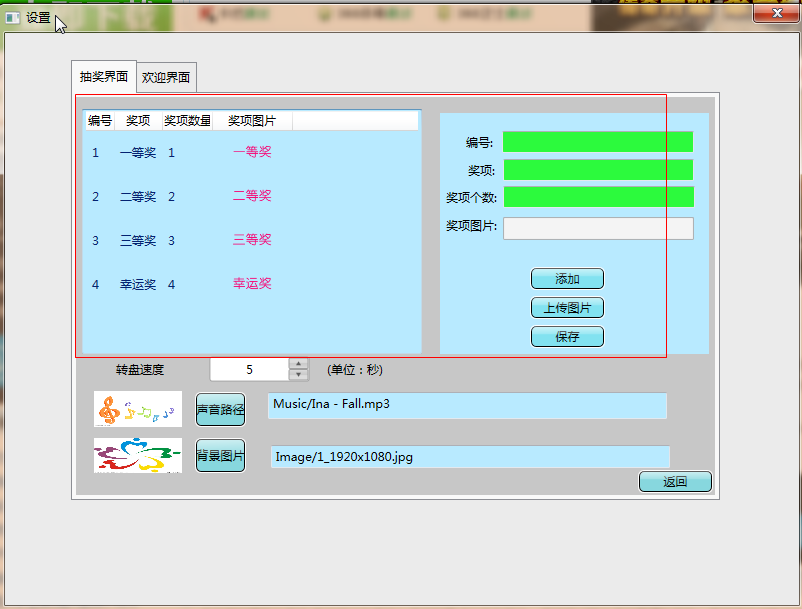The width and height of the screenshot is (802, 609).
Task: Click the 保存 button
Action: click(x=567, y=336)
